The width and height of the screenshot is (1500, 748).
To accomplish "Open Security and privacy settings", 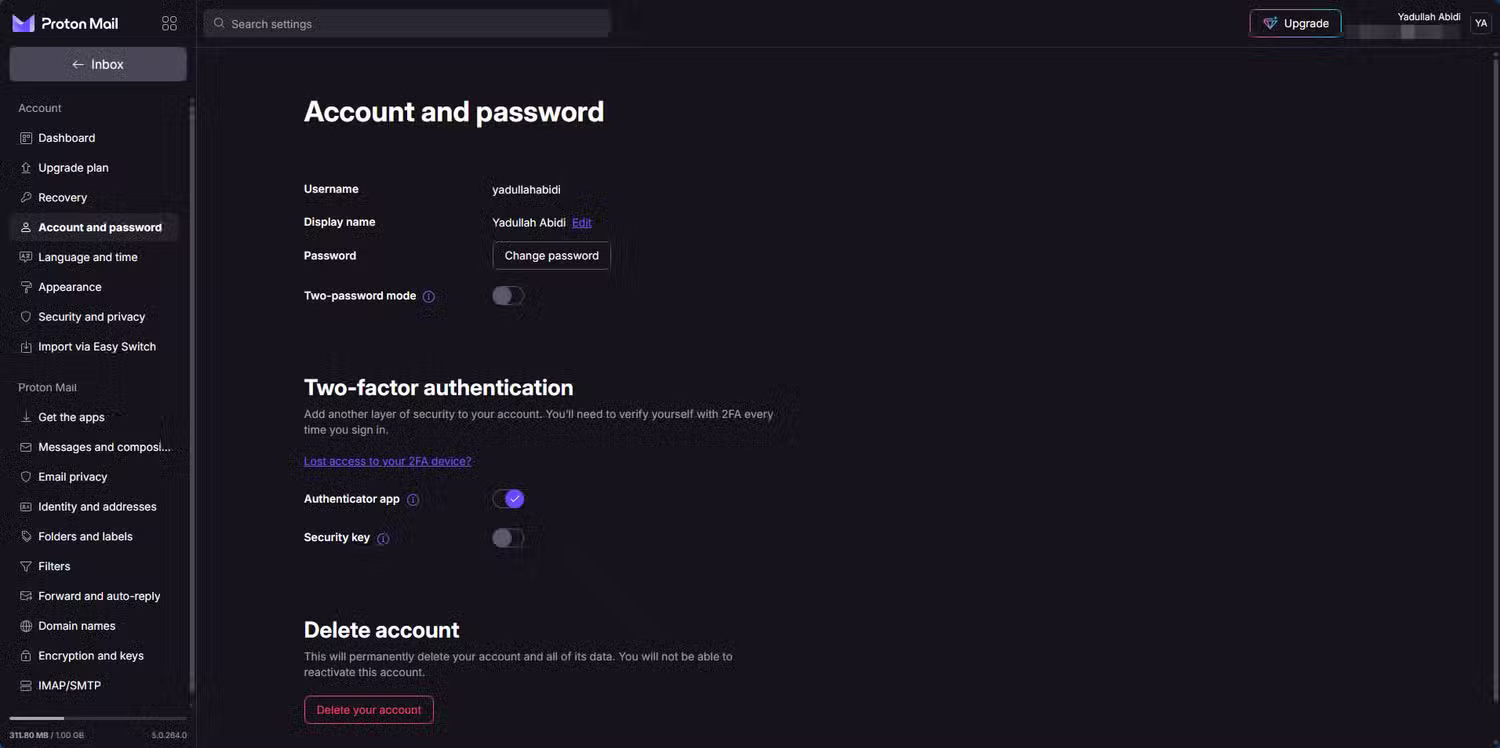I will pos(91,317).
